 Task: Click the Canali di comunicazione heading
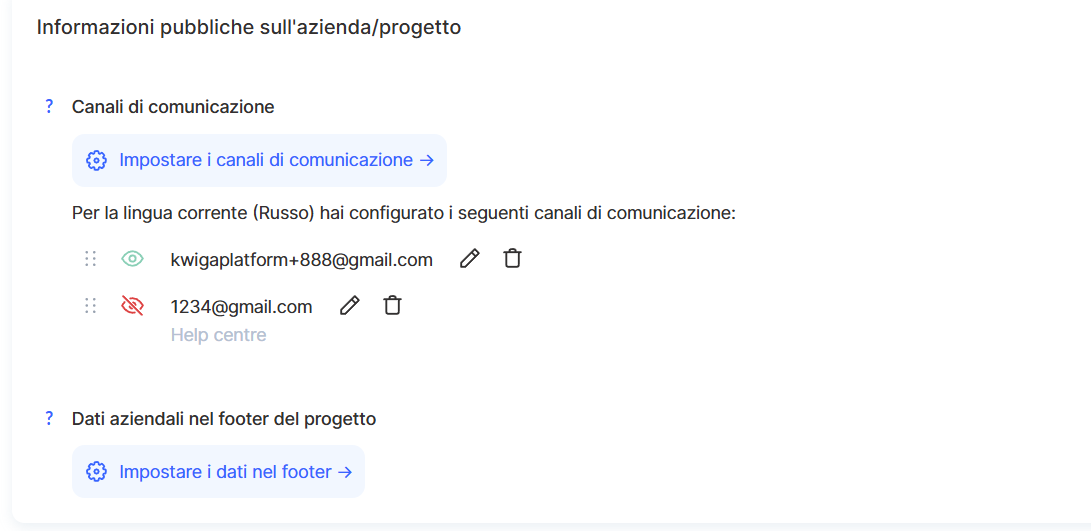point(173,107)
